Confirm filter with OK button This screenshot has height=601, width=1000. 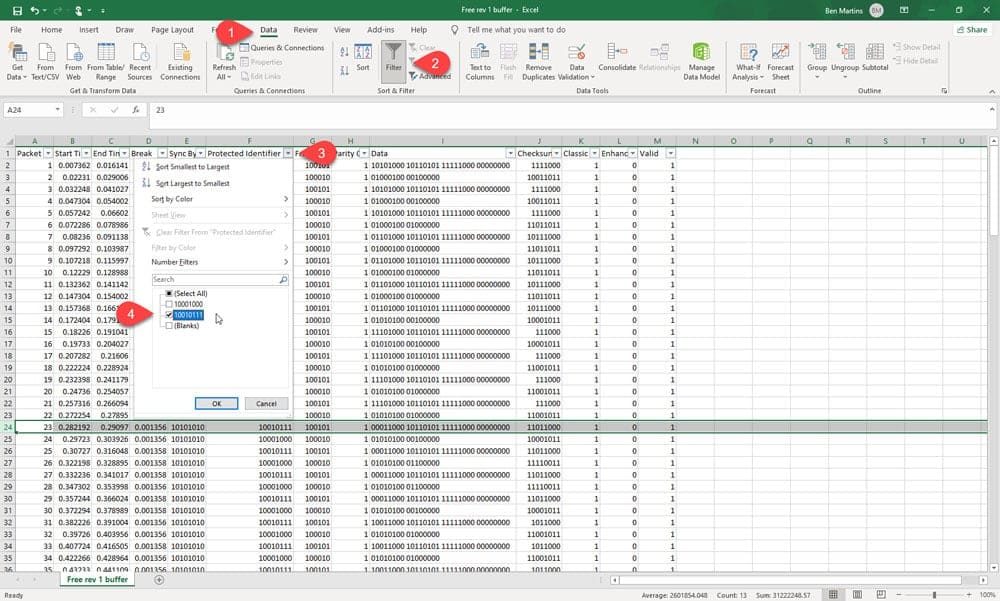[216, 404]
